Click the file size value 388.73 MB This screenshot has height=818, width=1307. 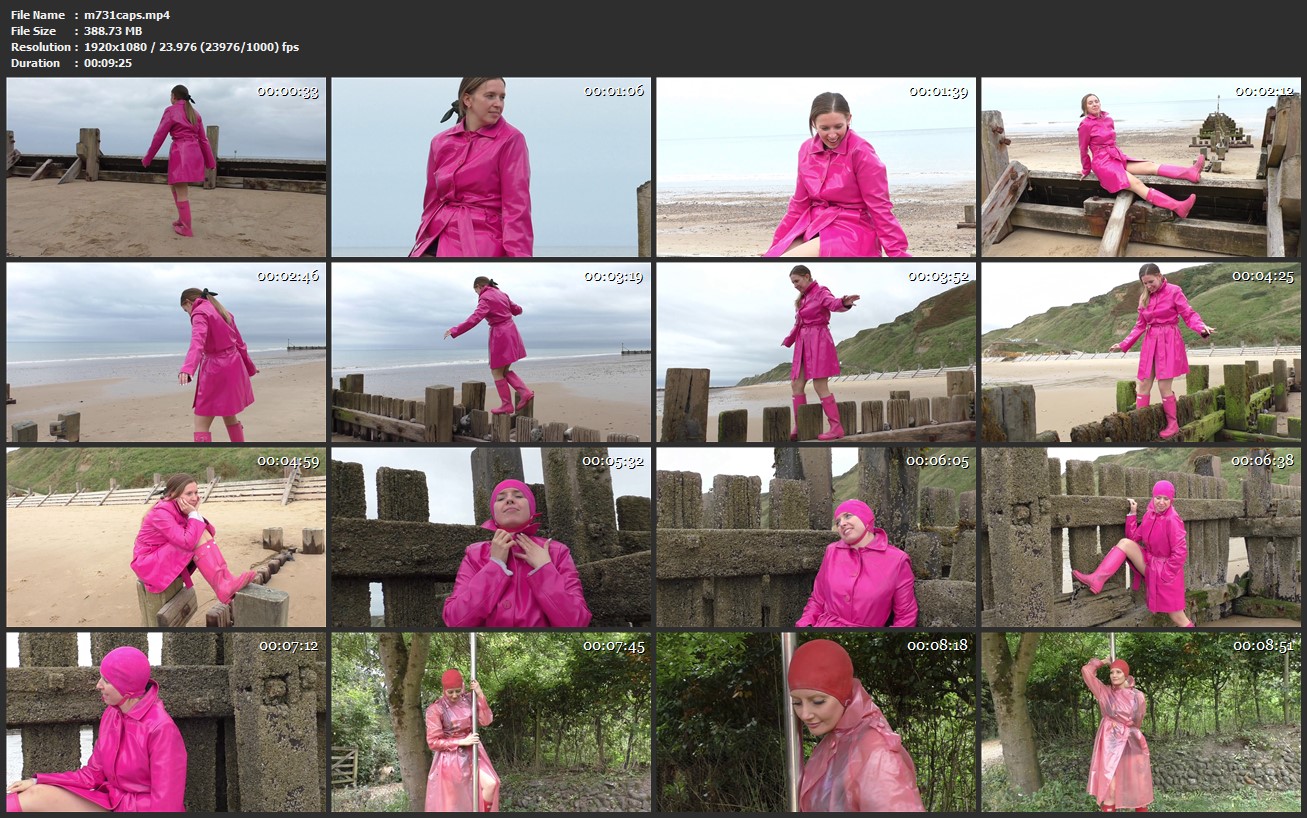tap(113, 31)
